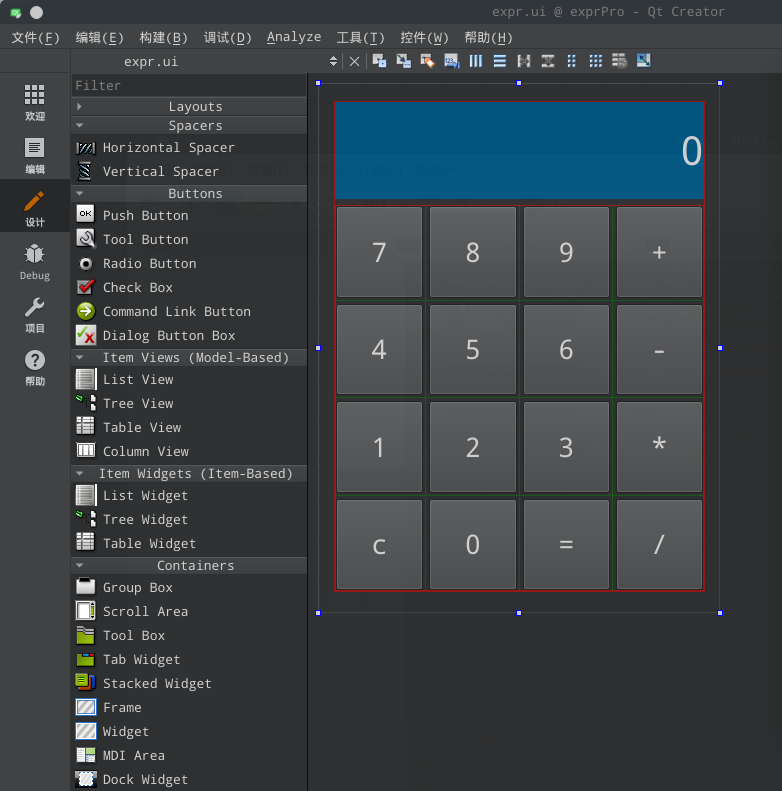782x791 pixels.
Task: Open the Debug mode with bug icon
Action: [x=35, y=261]
